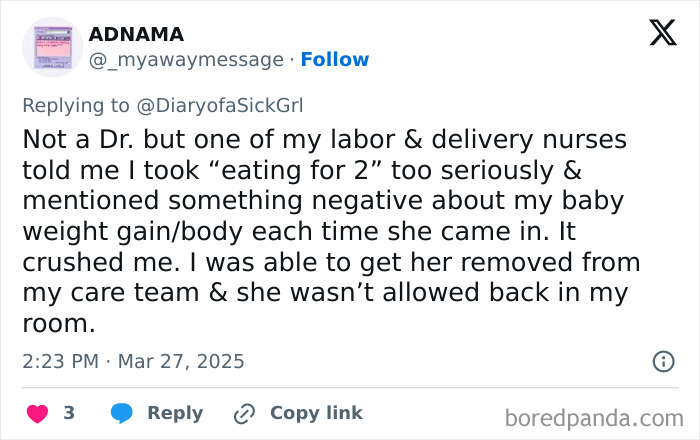Screen dimensions: 700x440
Task: Click the @_myawaymessage handle
Action: tap(186, 59)
